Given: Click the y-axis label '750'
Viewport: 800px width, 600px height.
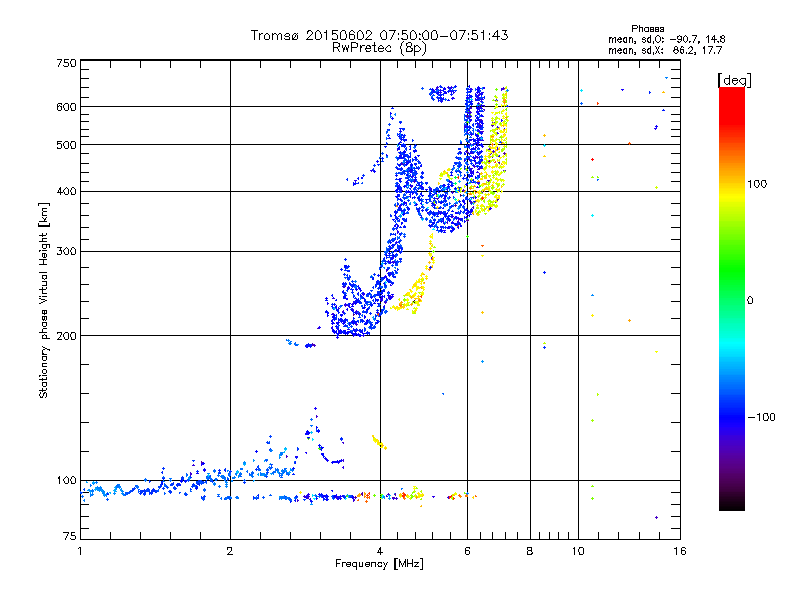Looking at the screenshot, I should [x=67, y=63].
